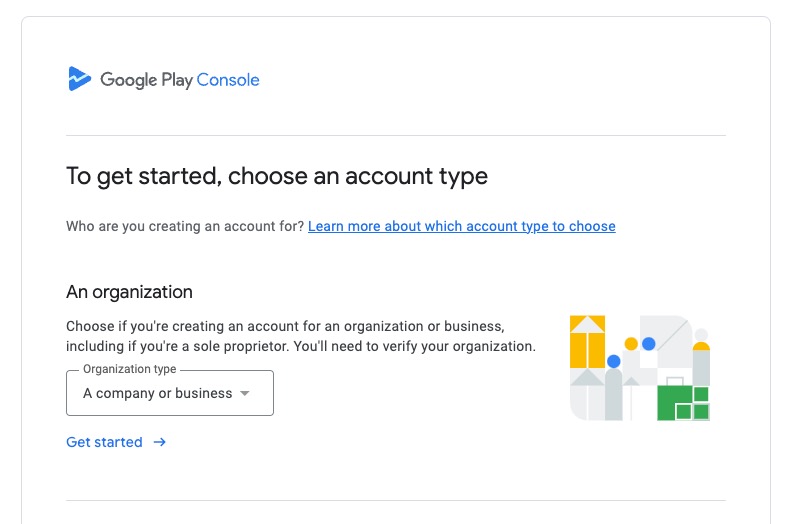Screen dimensions: 785x524
Task: Click the yellow dot in the illustration
Action: (x=631, y=344)
